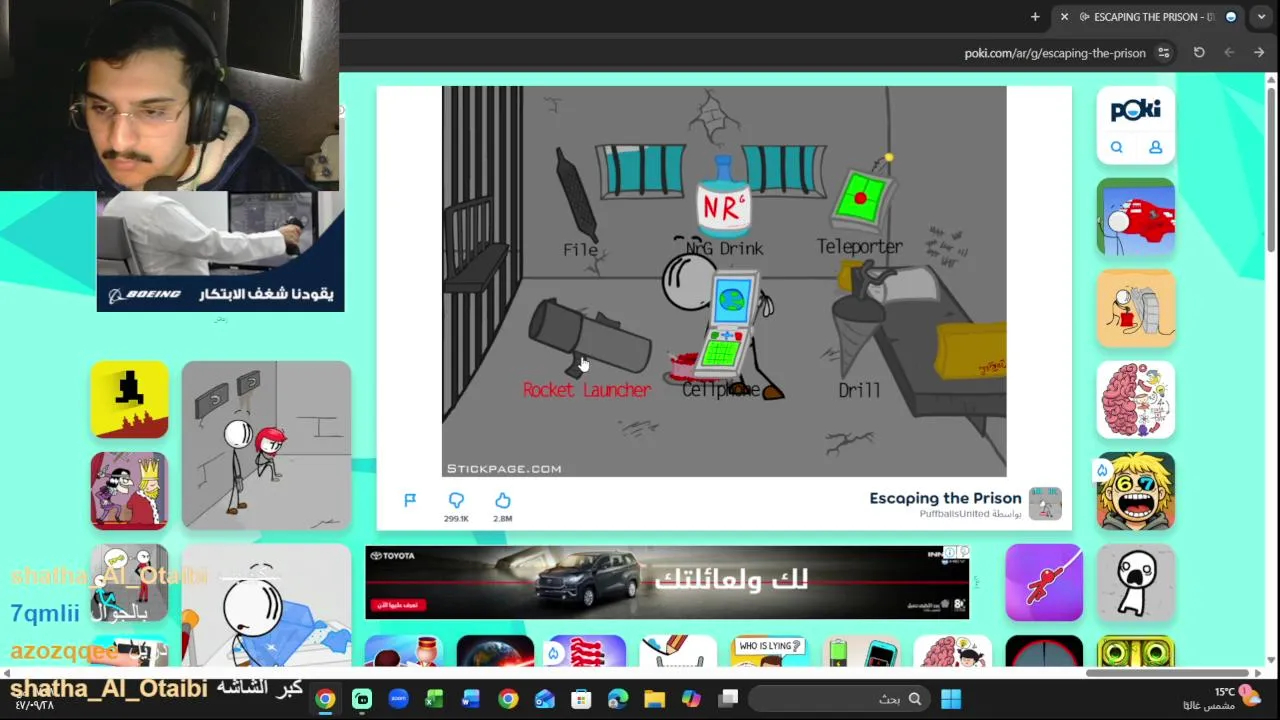Open the purple thumbnail with red stickman

point(1044,583)
